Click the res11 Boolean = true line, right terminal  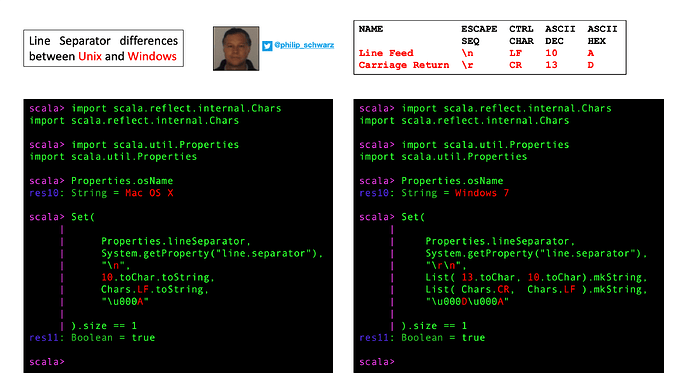(x=422, y=338)
